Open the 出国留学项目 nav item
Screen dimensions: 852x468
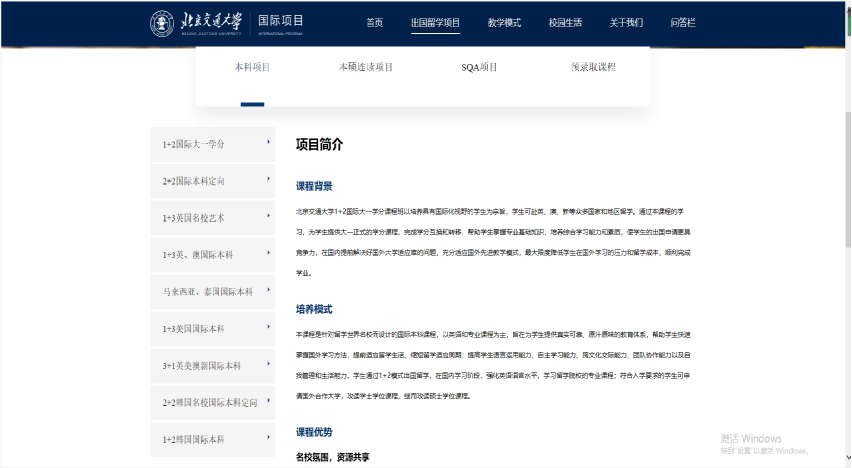435,23
